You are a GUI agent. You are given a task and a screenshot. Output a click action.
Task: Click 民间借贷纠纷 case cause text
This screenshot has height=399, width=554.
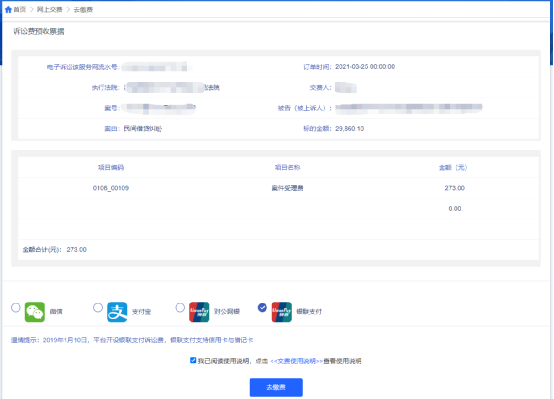click(x=142, y=129)
